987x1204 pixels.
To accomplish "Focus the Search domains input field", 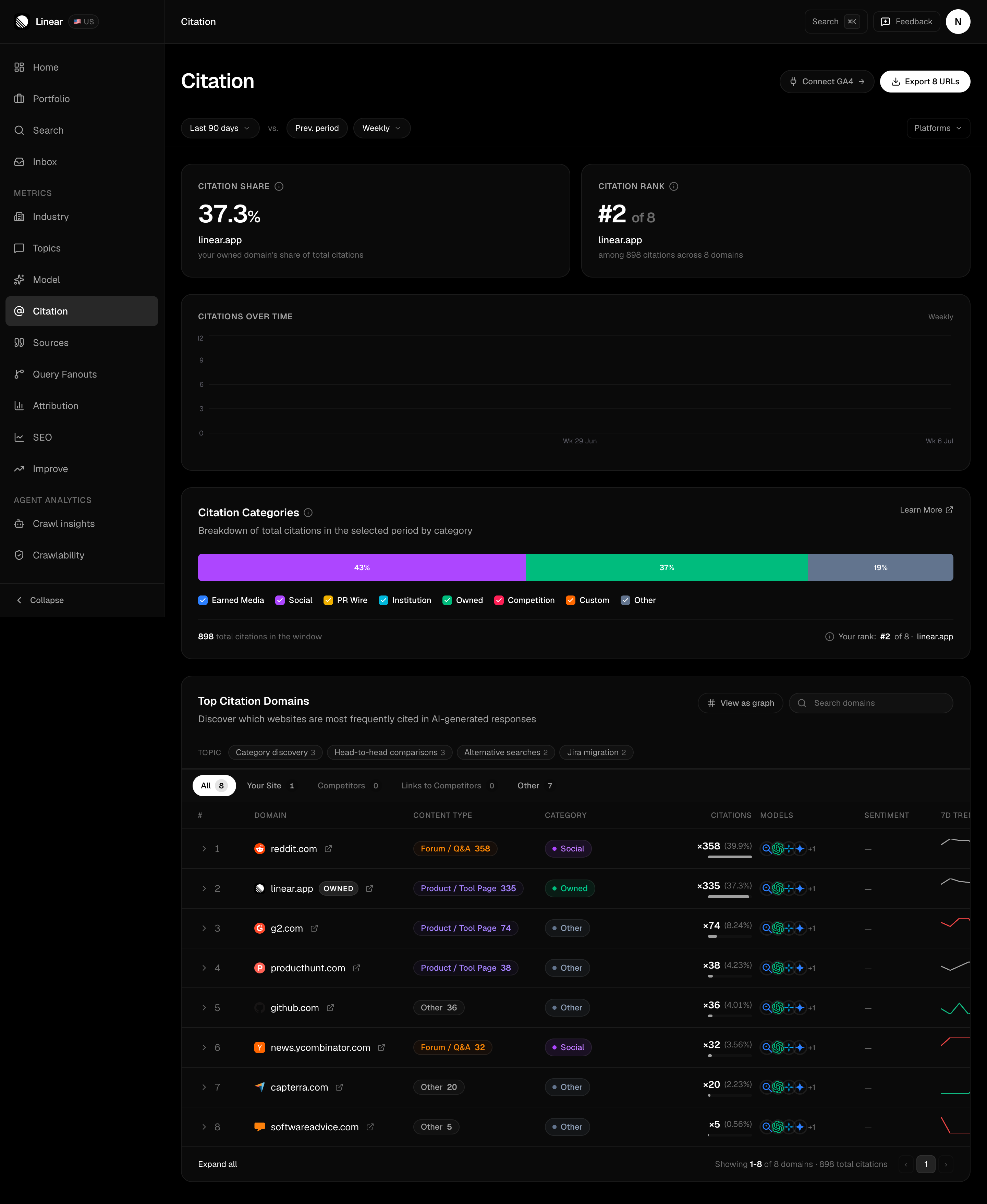I will [870, 703].
